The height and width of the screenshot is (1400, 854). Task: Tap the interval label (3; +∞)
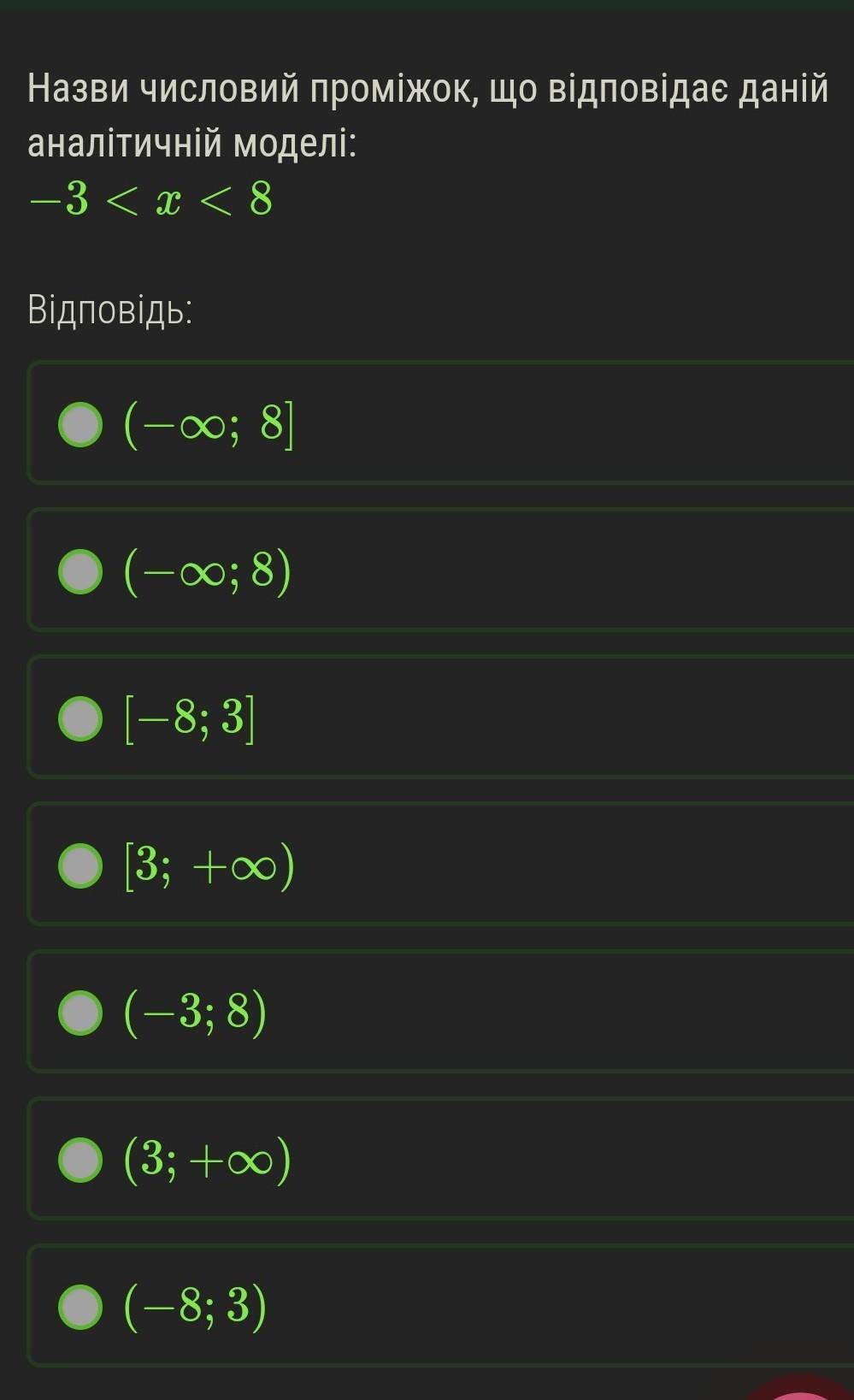208,1161
